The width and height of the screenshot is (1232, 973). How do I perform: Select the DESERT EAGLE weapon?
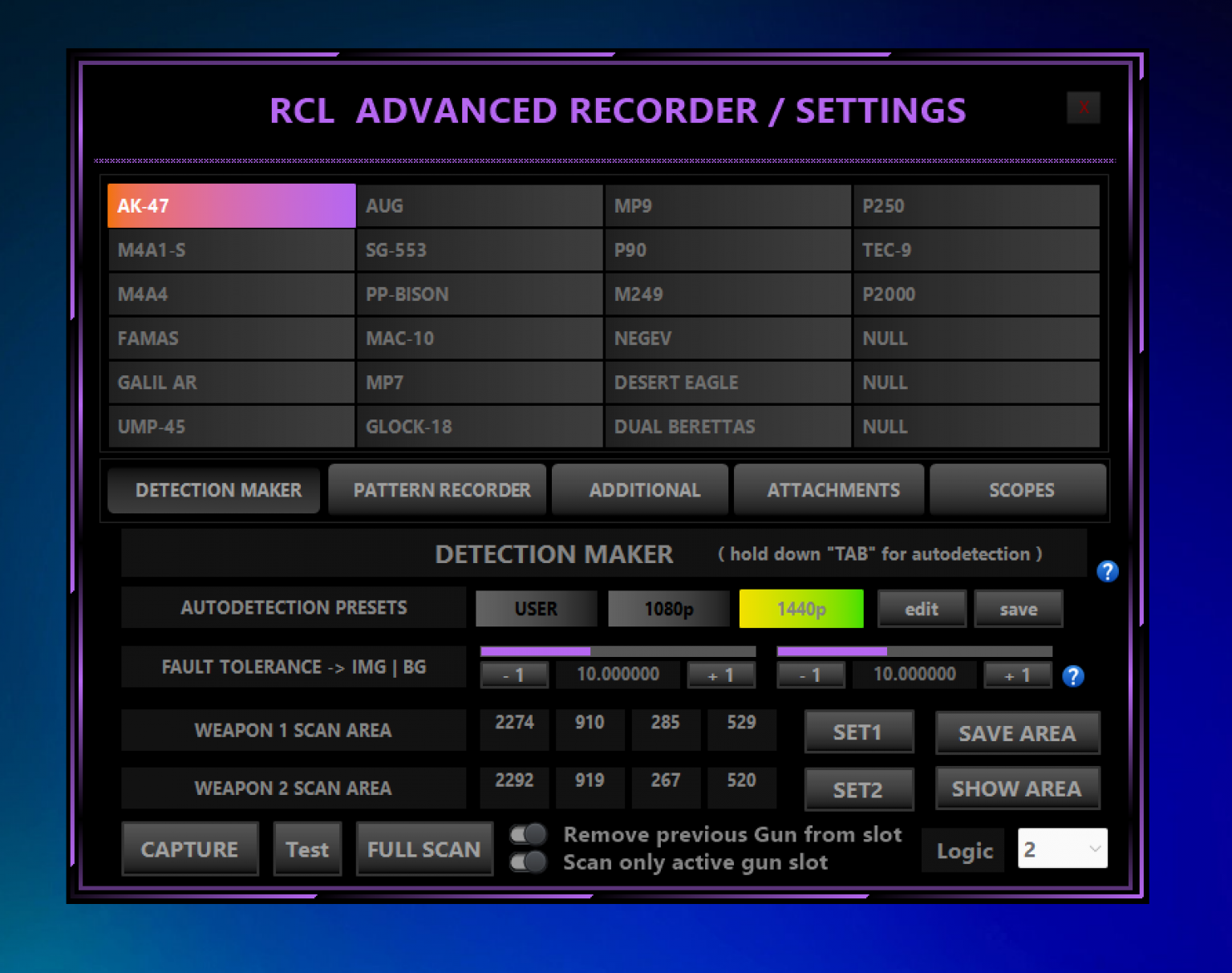[x=727, y=382]
